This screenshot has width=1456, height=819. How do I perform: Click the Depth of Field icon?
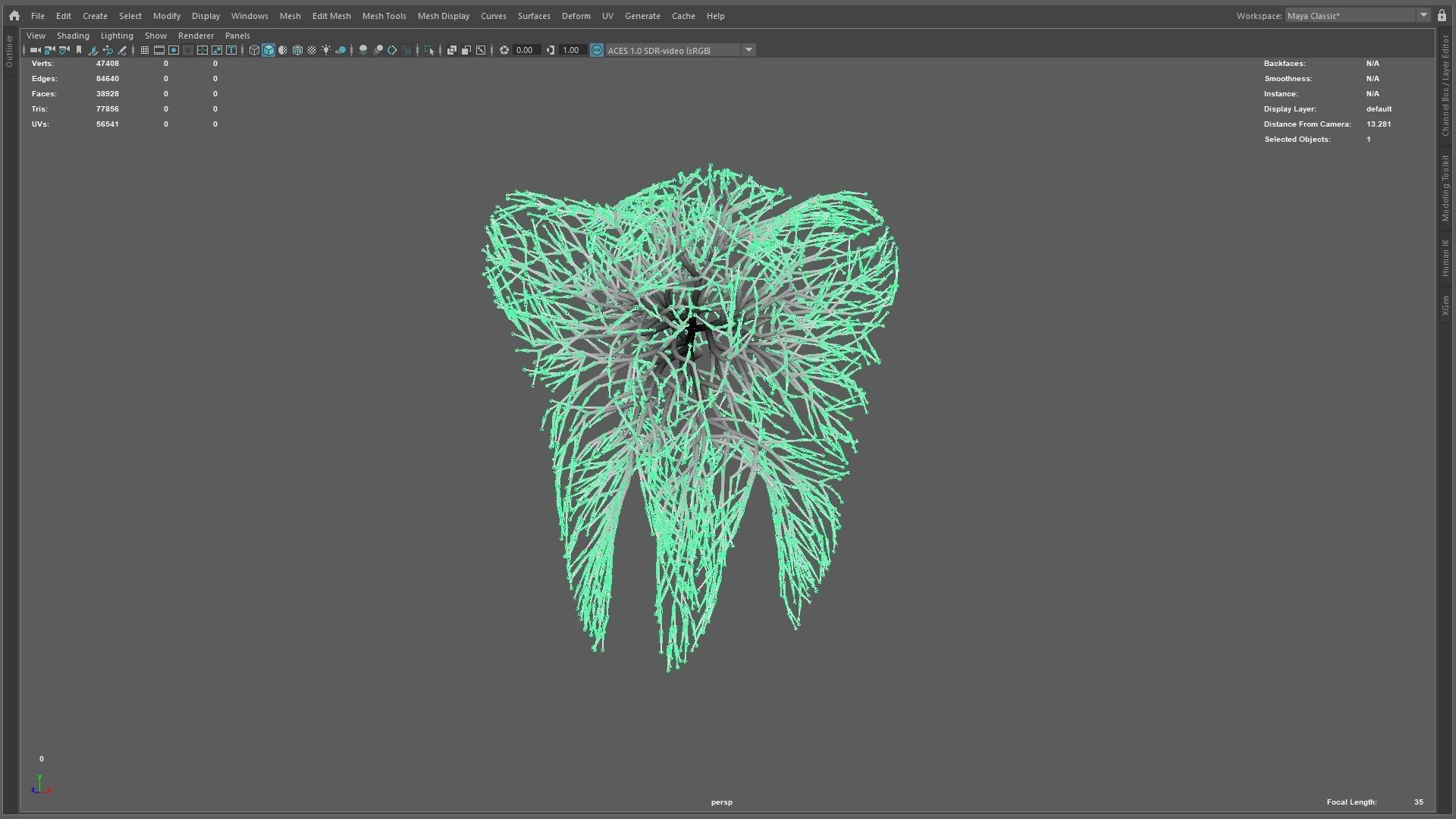pos(407,50)
